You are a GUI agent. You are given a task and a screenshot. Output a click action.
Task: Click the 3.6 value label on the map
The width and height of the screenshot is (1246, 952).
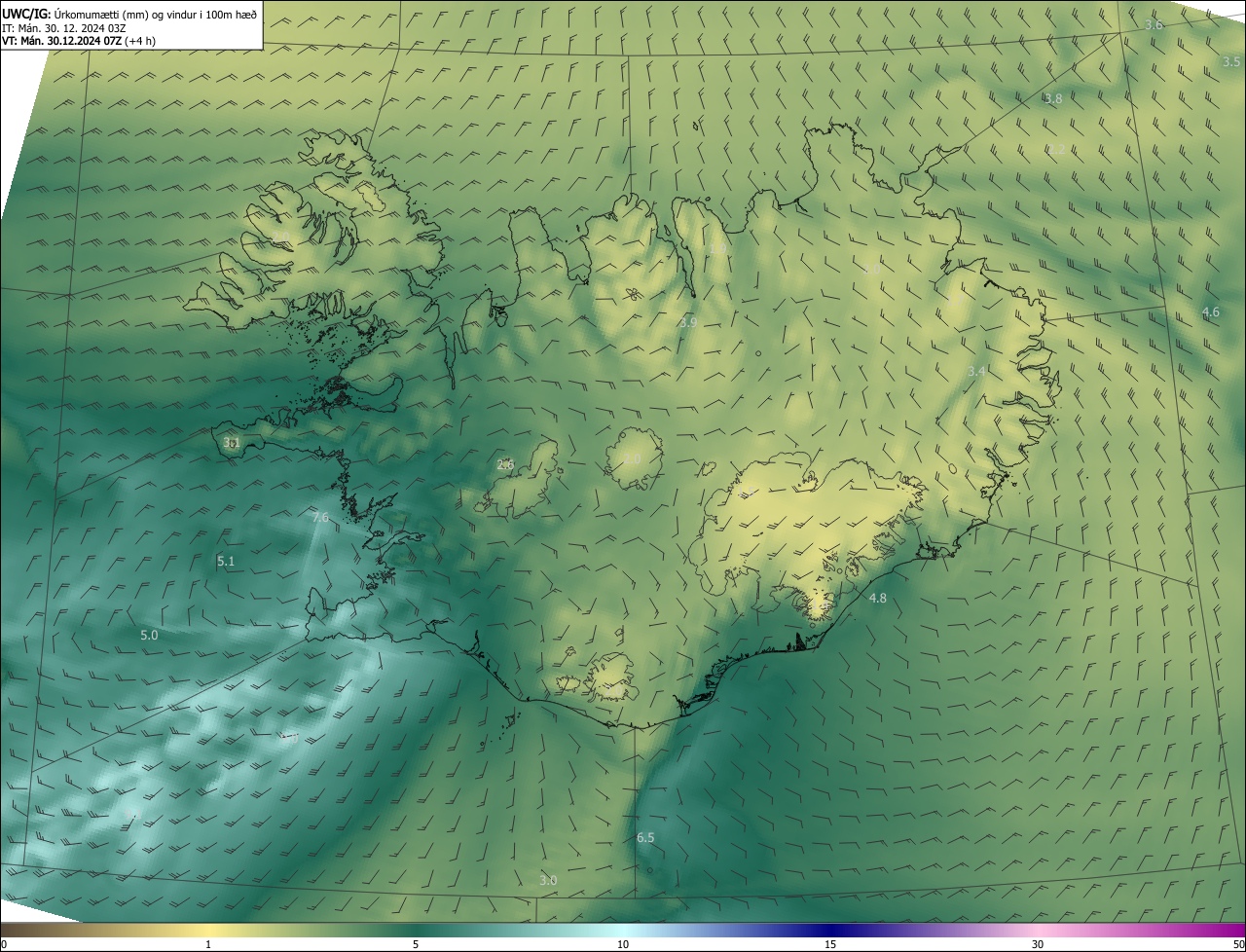1154,24
